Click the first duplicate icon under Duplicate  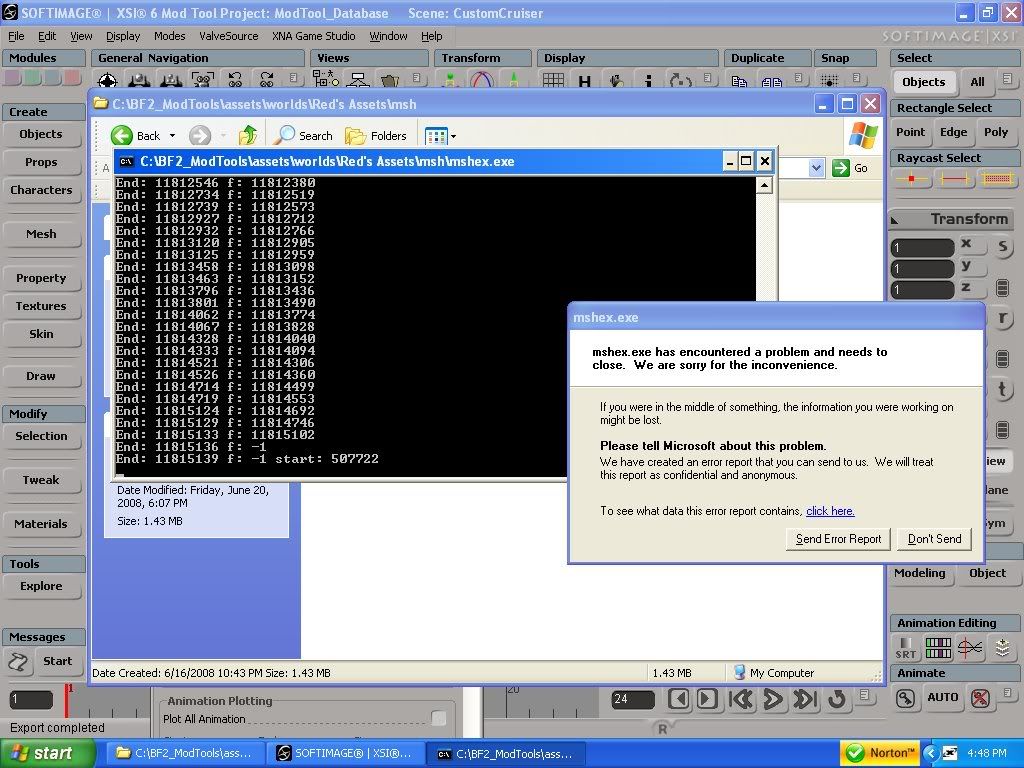coord(739,82)
